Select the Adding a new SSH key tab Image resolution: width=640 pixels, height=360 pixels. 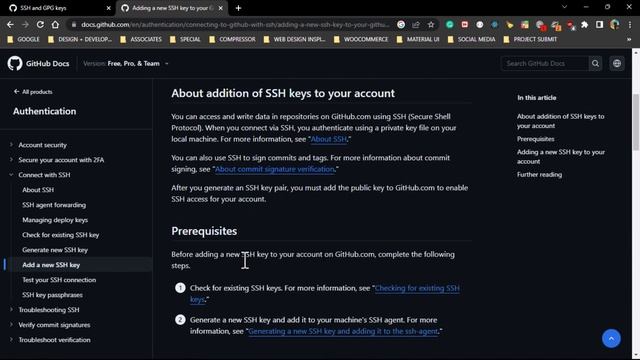(171, 8)
